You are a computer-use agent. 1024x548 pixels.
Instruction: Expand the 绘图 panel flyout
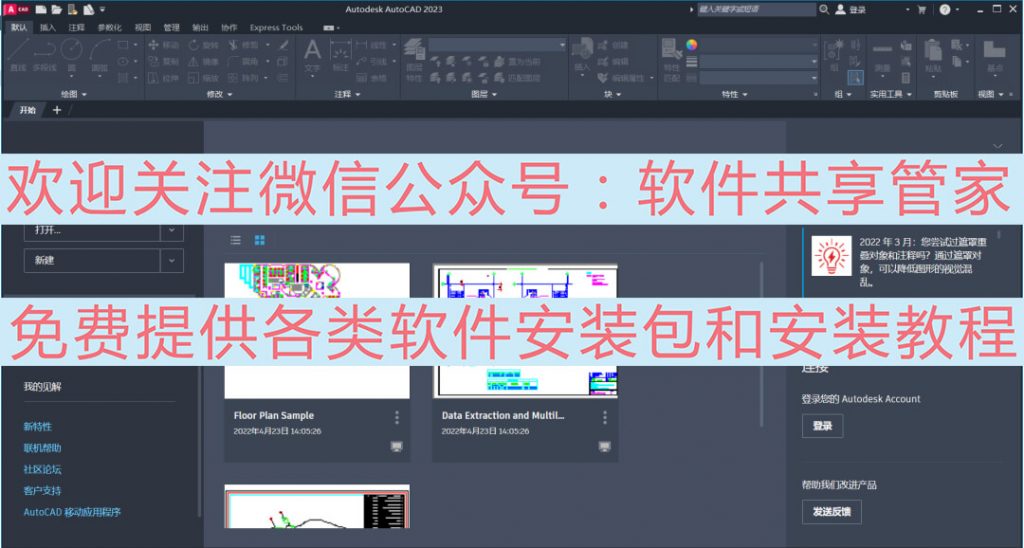[x=74, y=94]
